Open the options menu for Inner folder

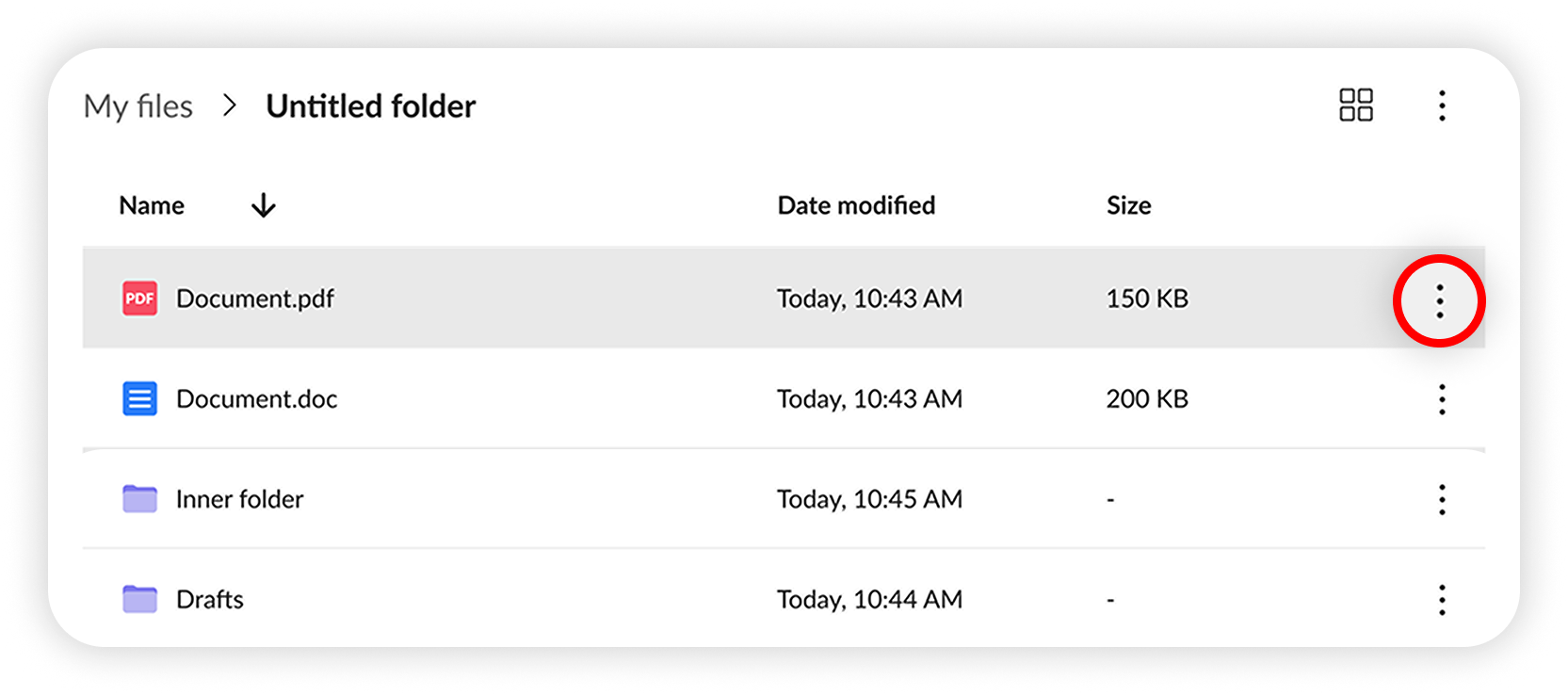click(1442, 499)
